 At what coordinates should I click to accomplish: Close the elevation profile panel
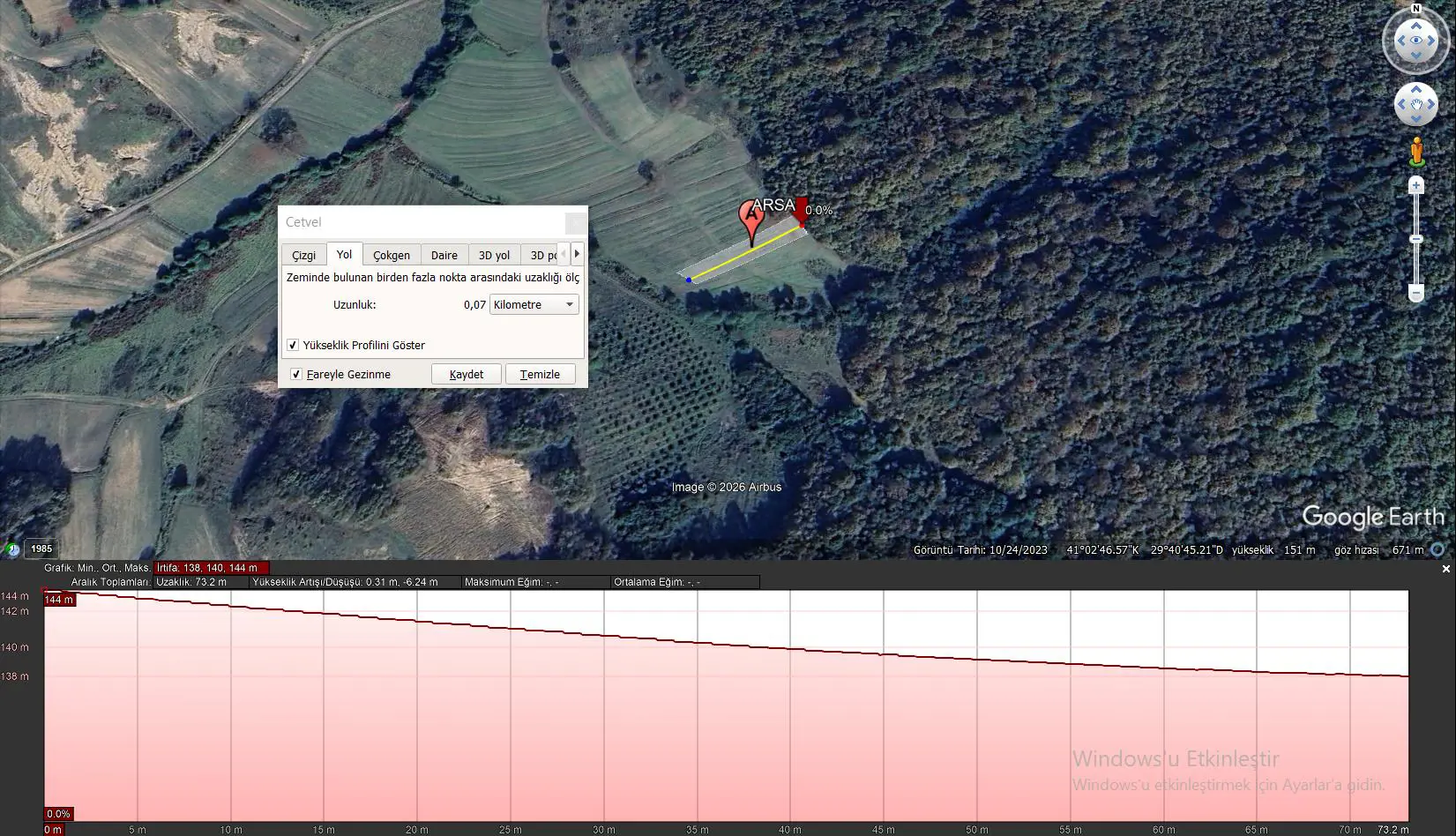click(x=1445, y=569)
